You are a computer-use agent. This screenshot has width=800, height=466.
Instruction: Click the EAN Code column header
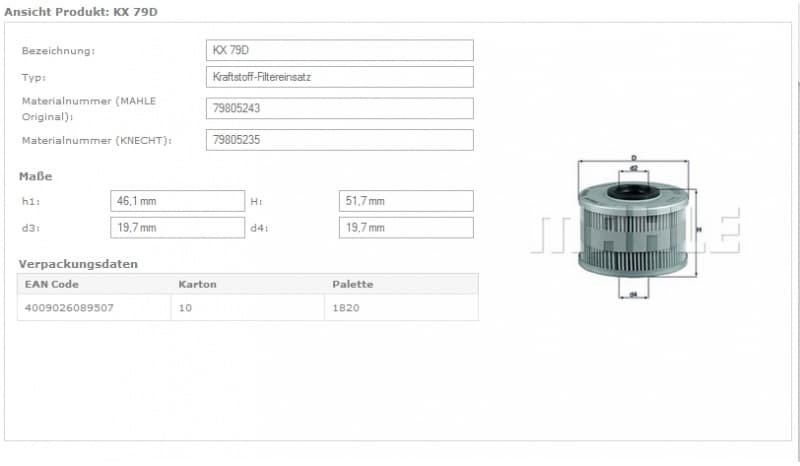(x=52, y=284)
